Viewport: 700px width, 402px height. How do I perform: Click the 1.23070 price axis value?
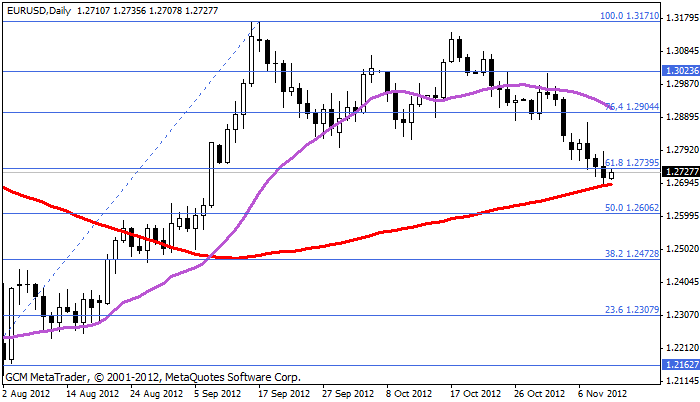point(682,315)
